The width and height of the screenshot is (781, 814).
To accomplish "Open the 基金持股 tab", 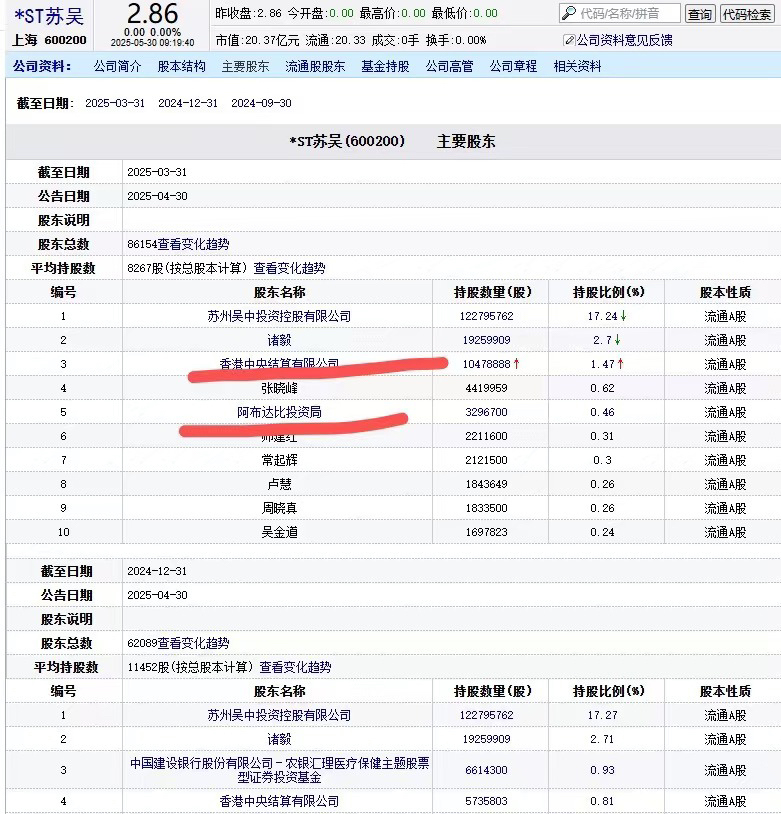I will coord(385,66).
